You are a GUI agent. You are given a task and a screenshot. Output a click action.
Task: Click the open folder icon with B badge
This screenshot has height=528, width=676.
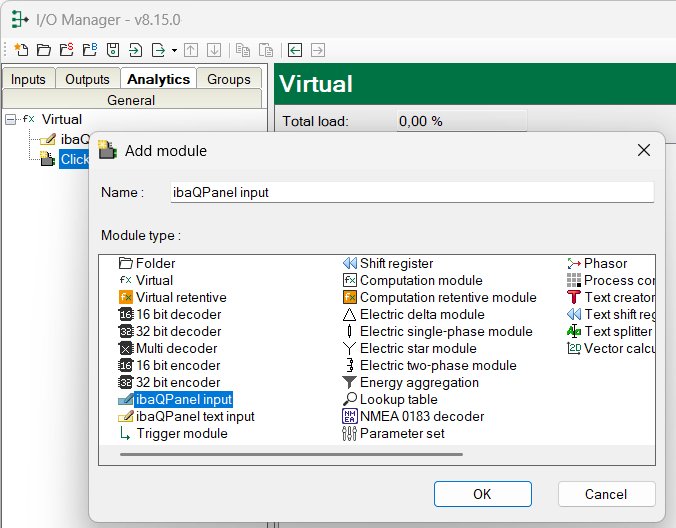(90, 50)
